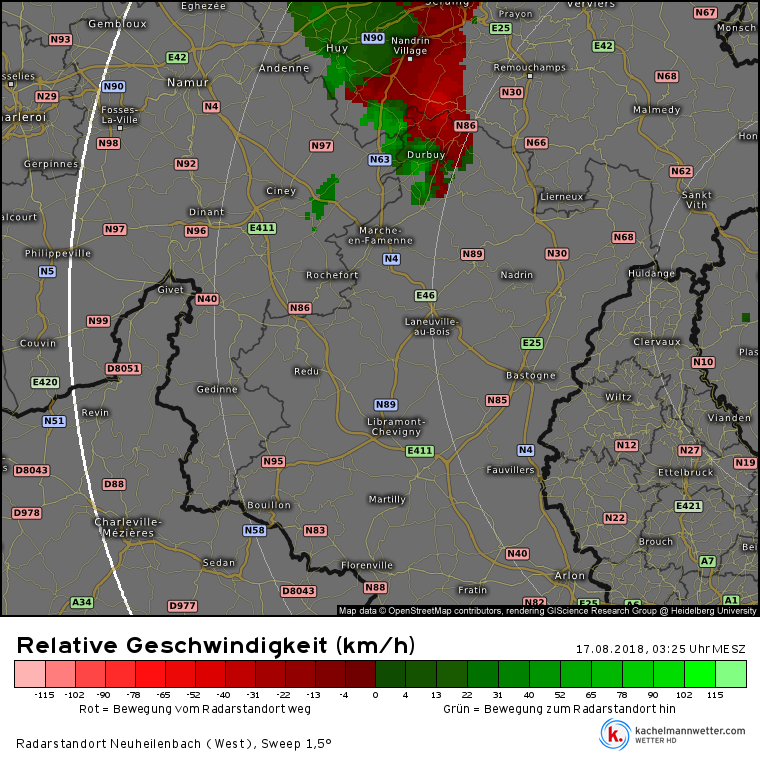Select the N92 road shield
The image size is (760, 760).
coord(186,164)
